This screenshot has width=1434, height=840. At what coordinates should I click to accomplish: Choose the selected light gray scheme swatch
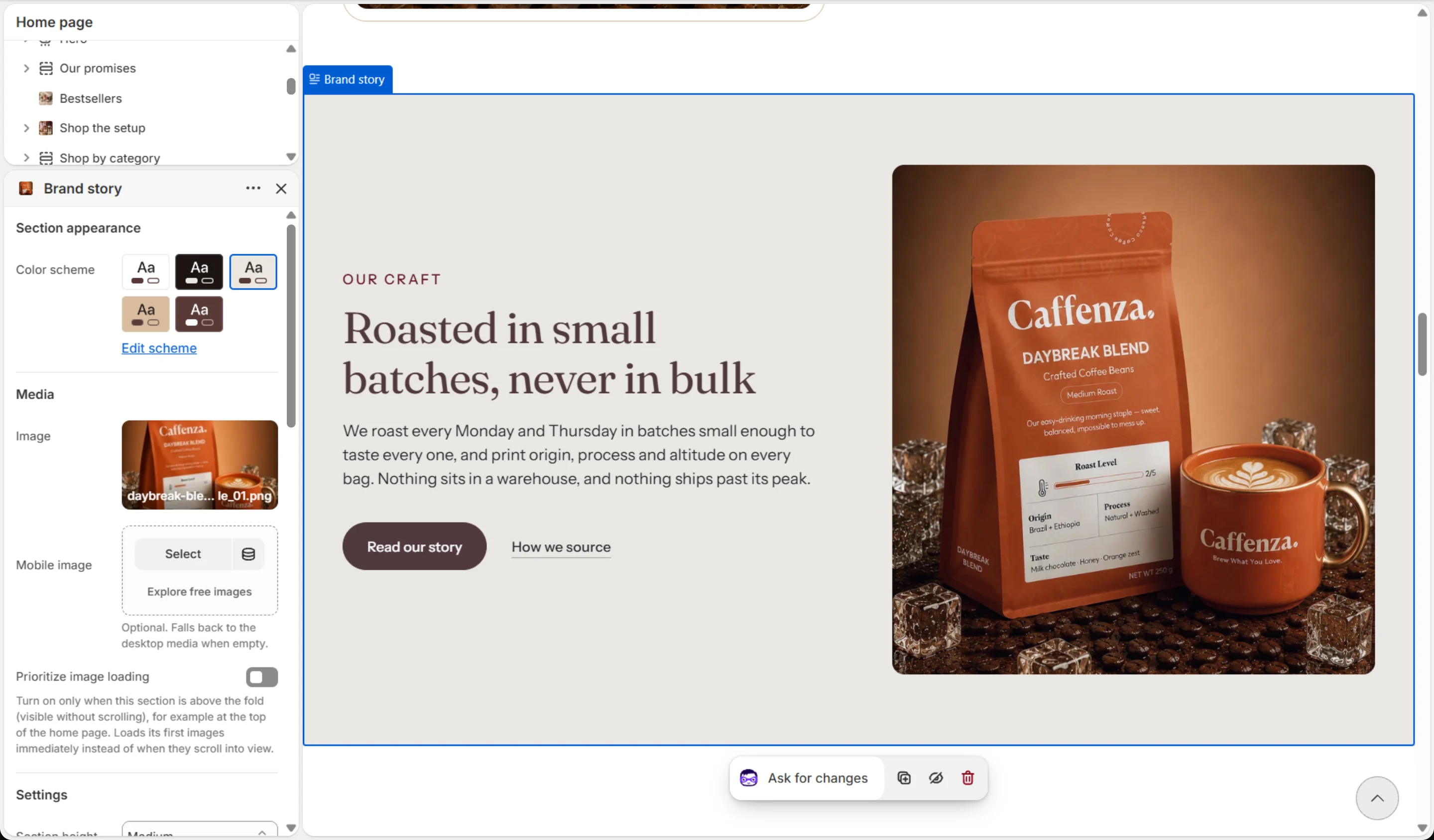click(x=253, y=272)
